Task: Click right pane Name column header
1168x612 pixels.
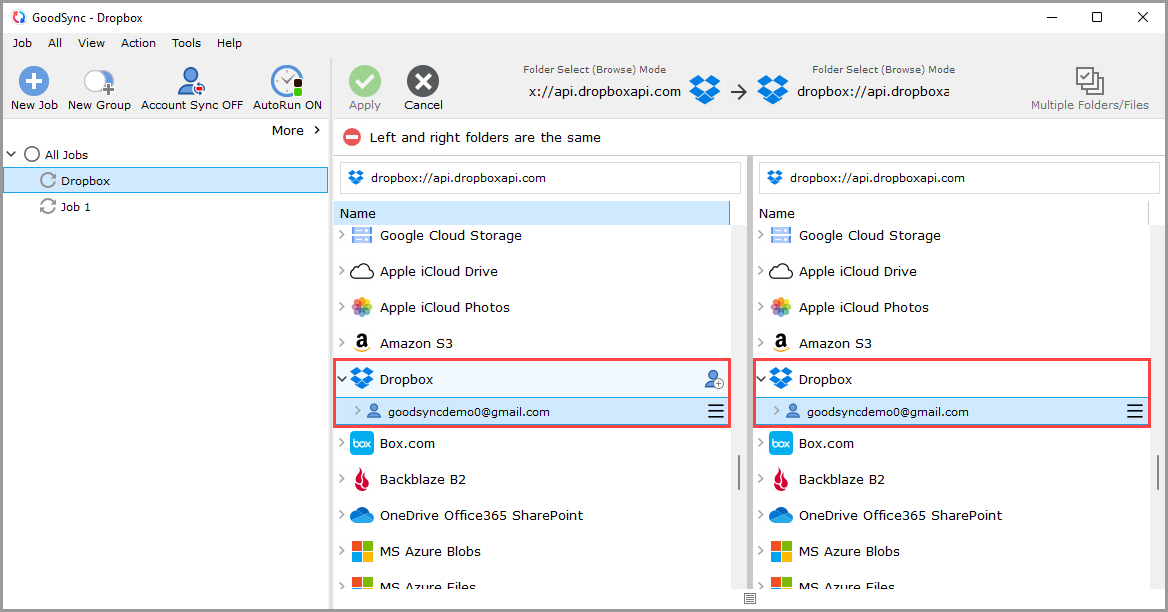Action: click(951, 213)
